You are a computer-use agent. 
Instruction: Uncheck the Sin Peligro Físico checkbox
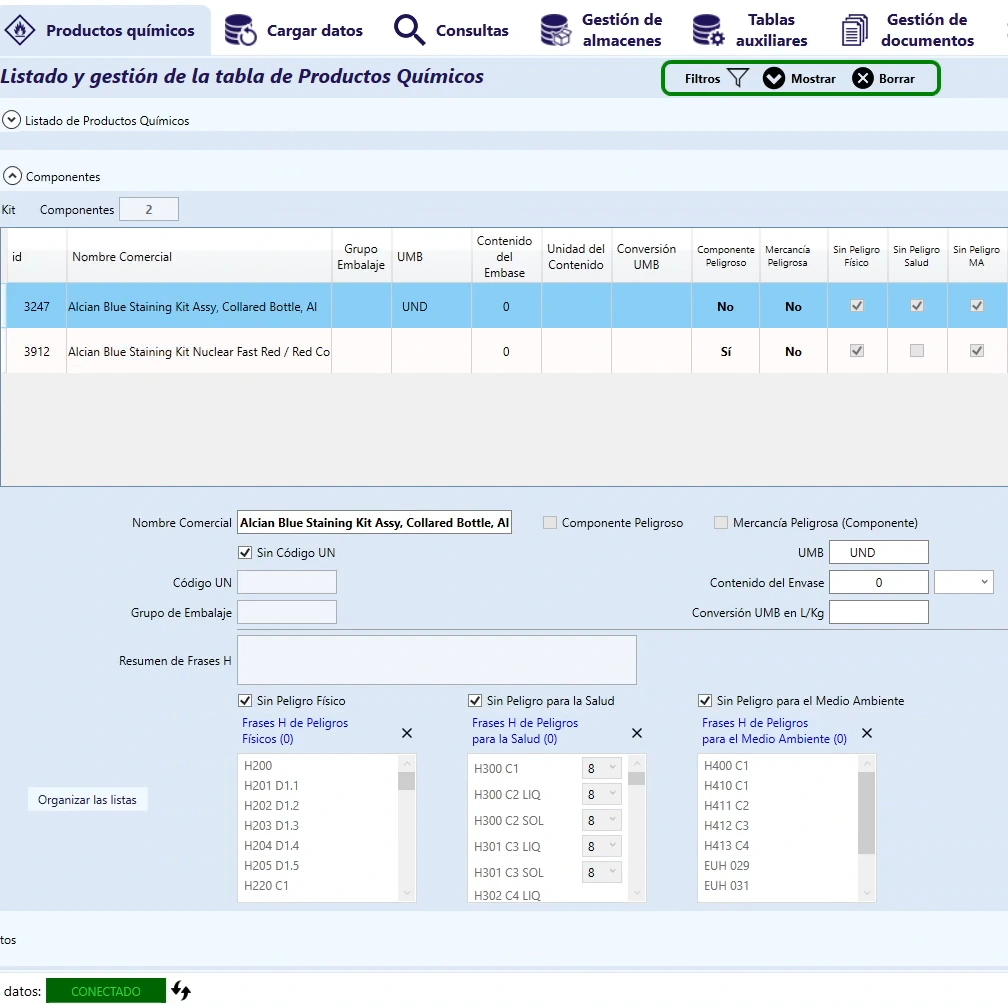click(245, 700)
